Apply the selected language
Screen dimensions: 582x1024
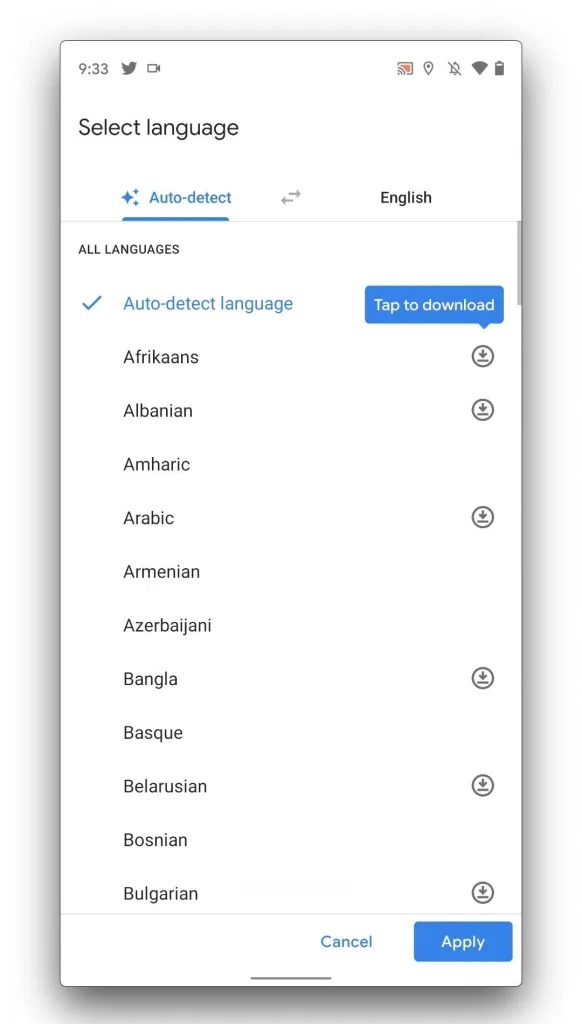click(462, 942)
